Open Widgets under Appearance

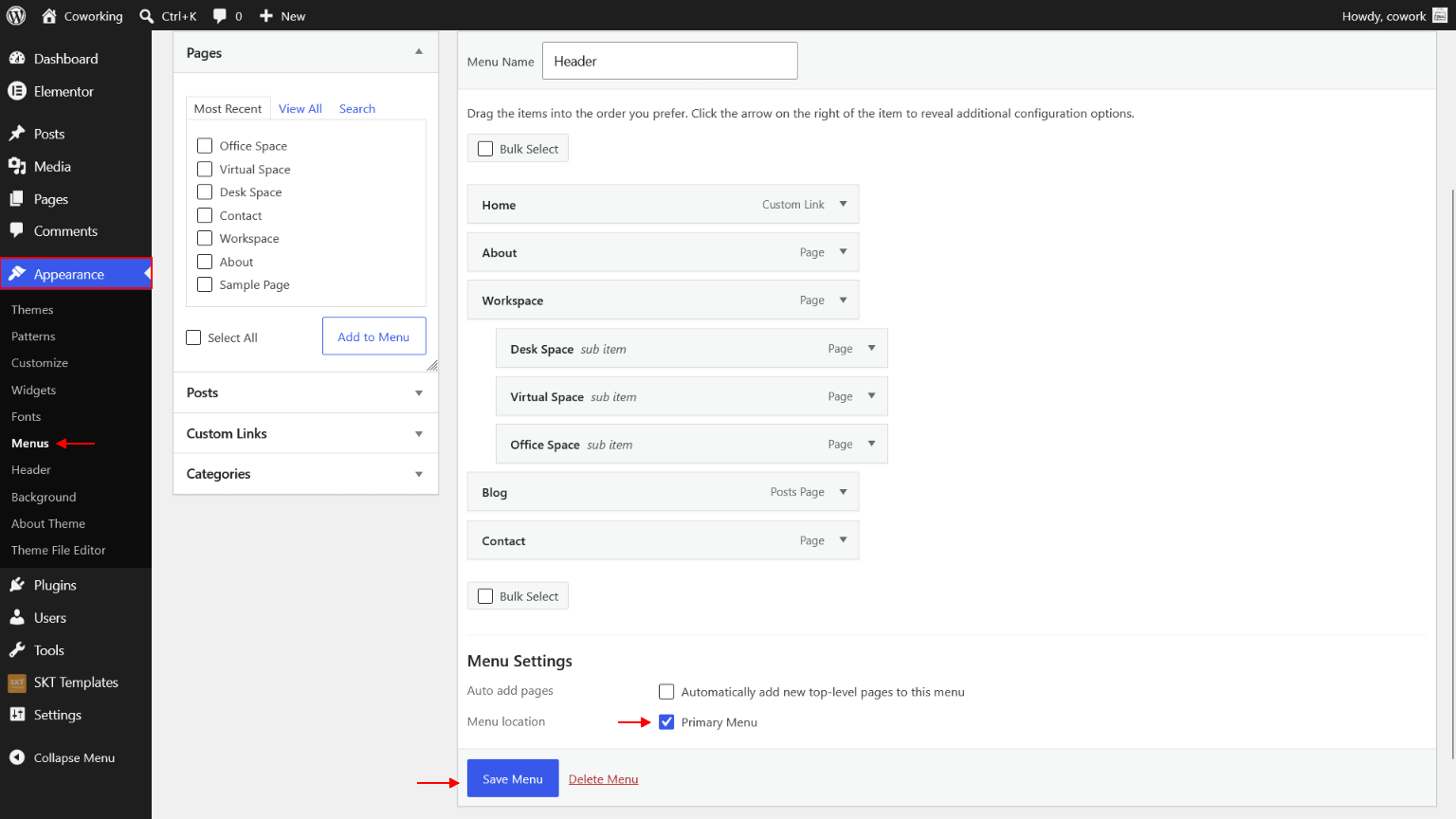click(x=34, y=390)
